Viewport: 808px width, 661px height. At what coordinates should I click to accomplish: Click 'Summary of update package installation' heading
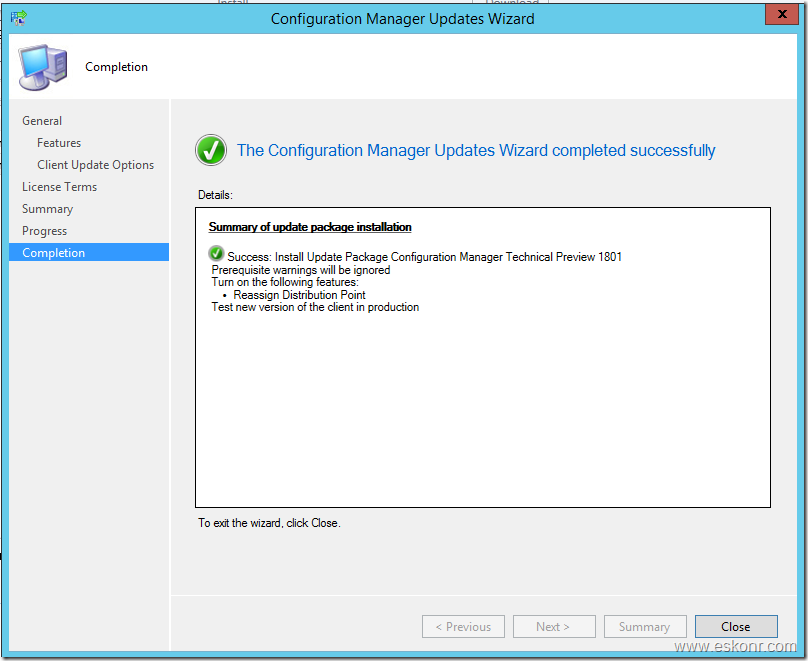click(x=310, y=227)
